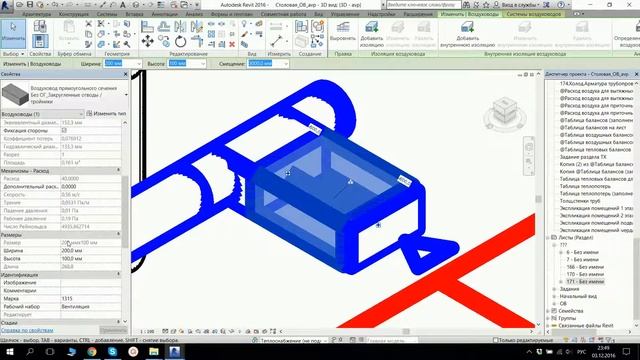The image size is (640, 360).
Task: Open the Выбор panel dropdown
Action: tap(13, 54)
